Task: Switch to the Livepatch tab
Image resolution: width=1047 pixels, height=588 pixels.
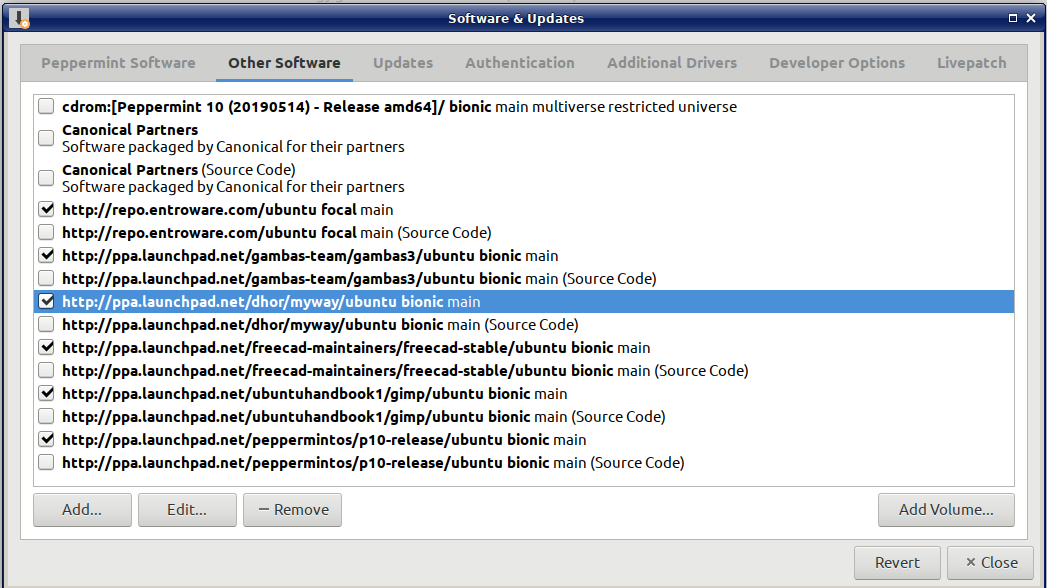Action: point(971,63)
